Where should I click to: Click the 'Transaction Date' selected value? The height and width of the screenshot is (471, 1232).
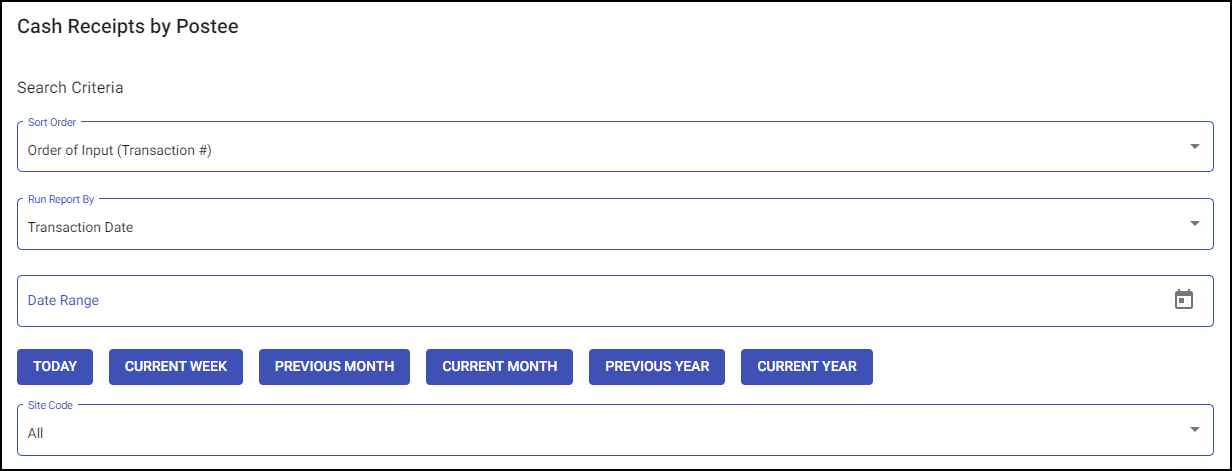(x=80, y=227)
